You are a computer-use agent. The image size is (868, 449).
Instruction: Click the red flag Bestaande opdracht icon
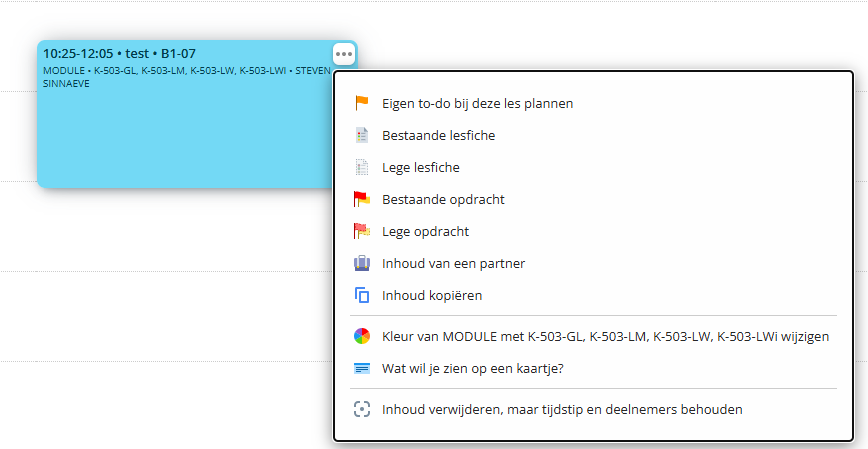tap(362, 199)
